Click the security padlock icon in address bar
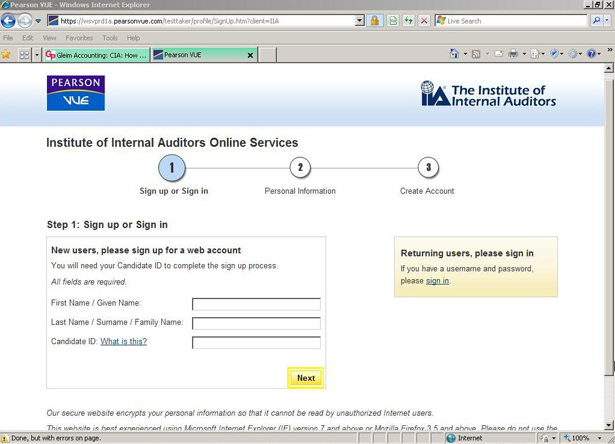Viewport: 615px width, 444px height. 375,21
